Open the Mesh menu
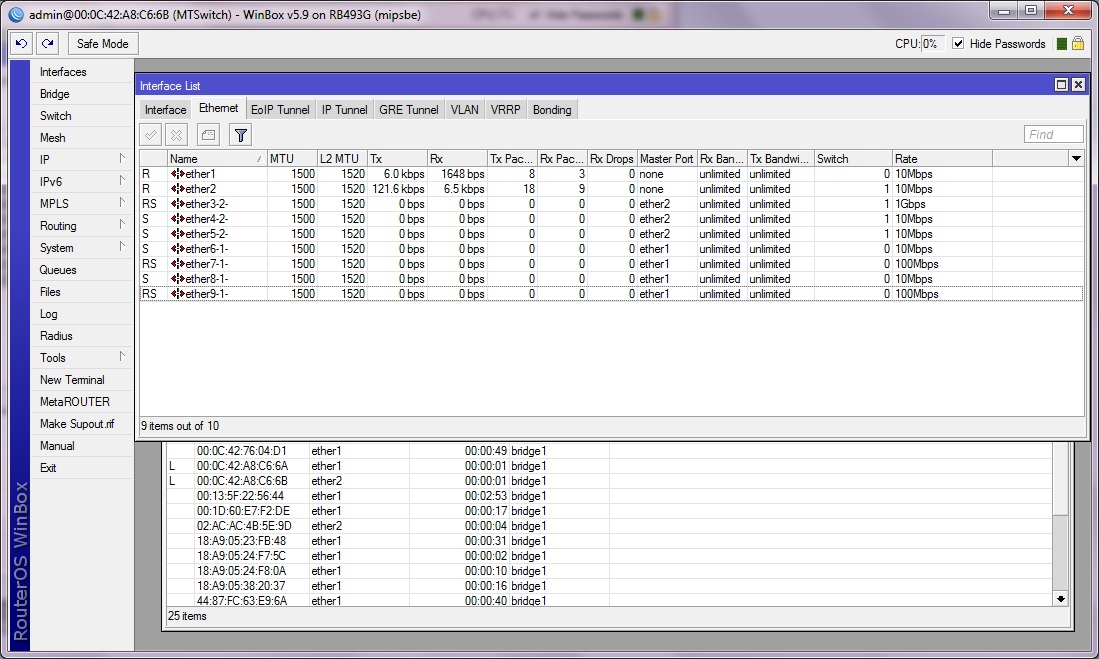Viewport: 1099px width, 659px height. click(81, 137)
